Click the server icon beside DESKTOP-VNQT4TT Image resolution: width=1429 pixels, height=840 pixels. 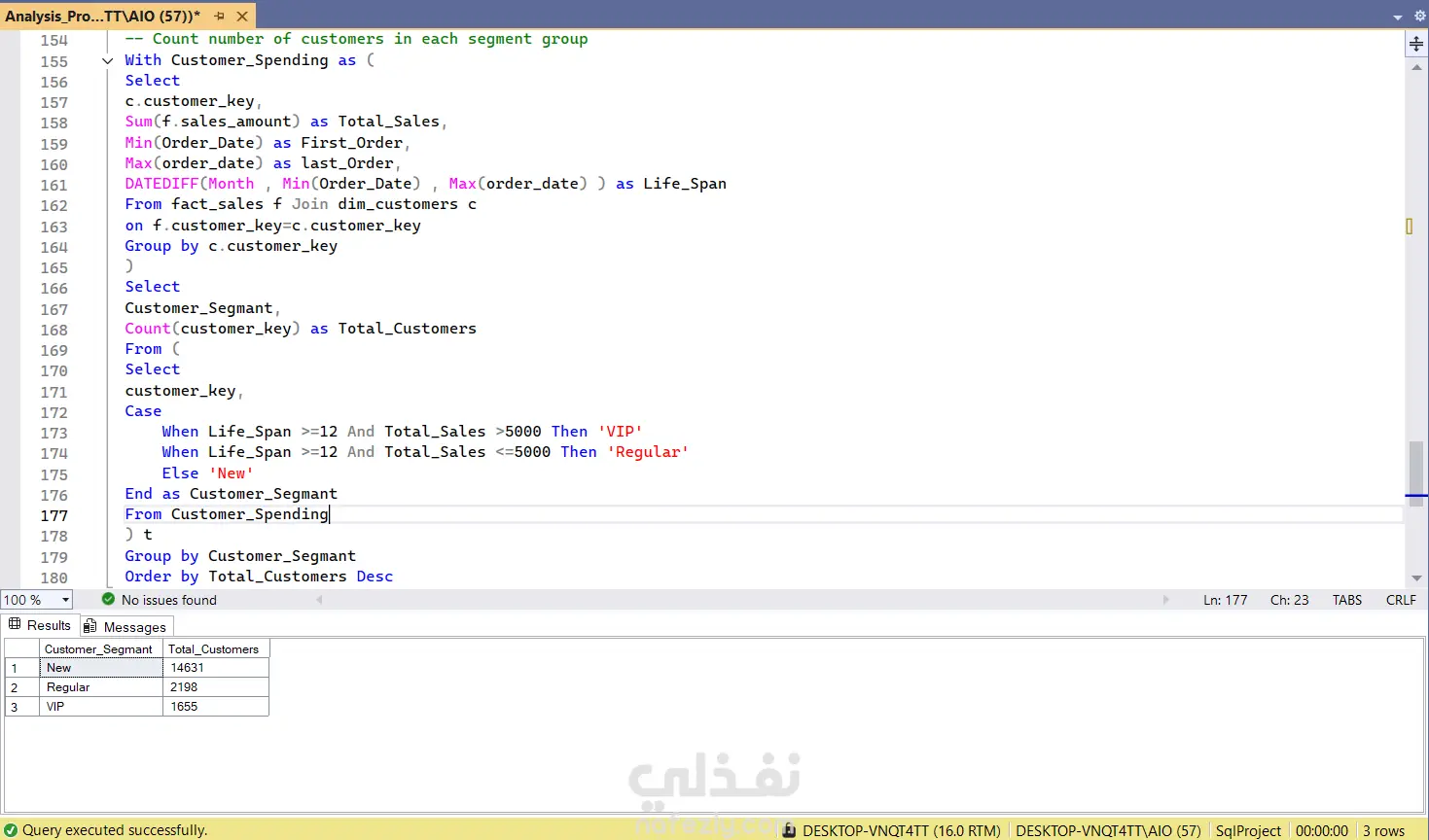(x=788, y=830)
